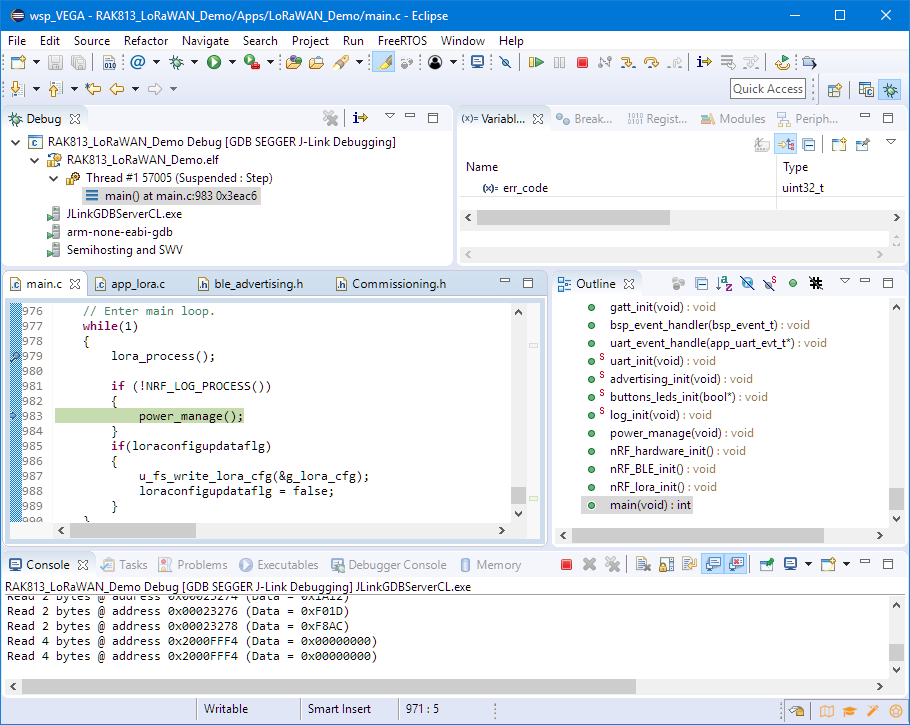Screen dimensions: 910x725
Task: Click Clear Console icon
Action: point(642,565)
